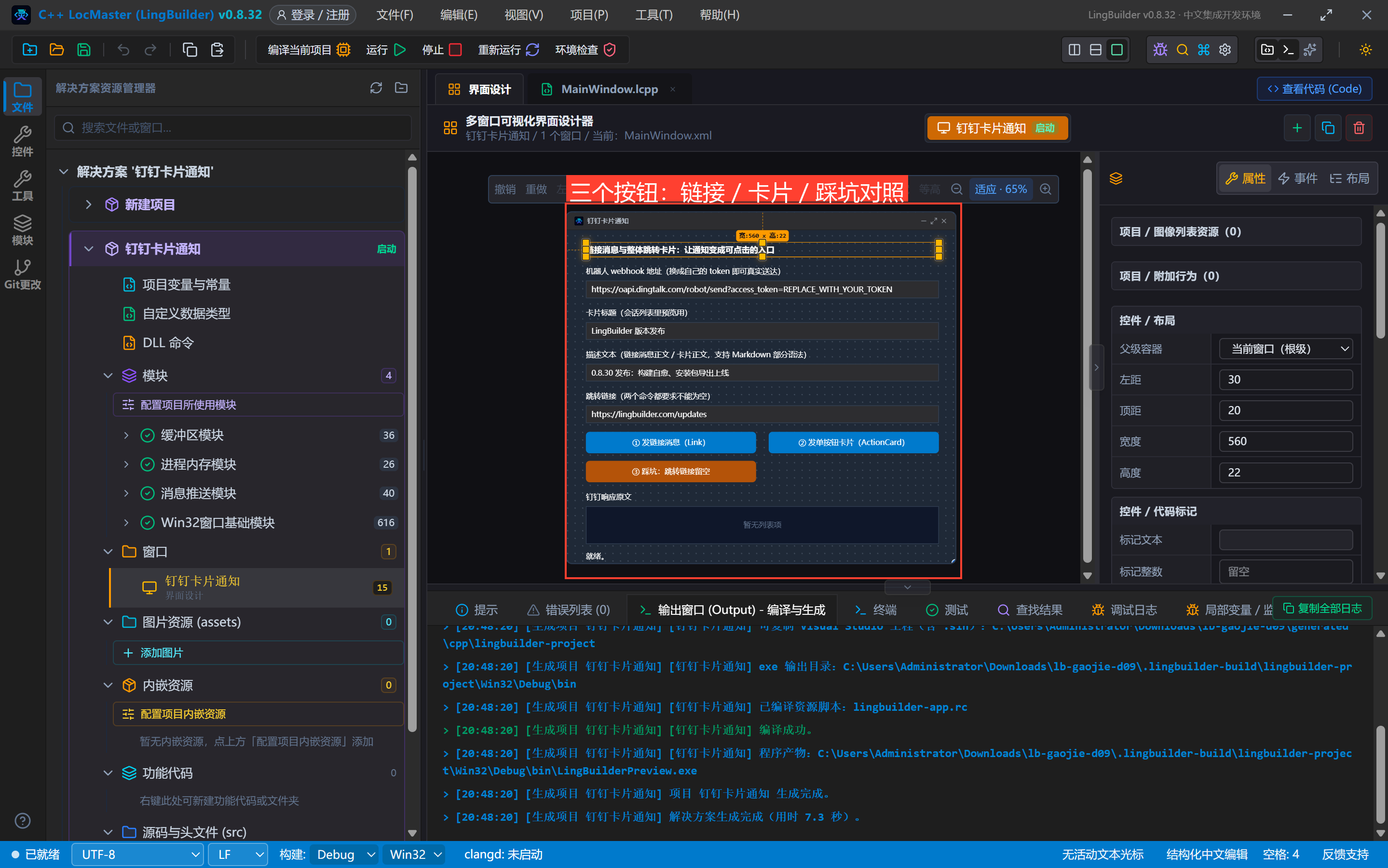Screen dimensions: 1388x868
Task: Open the 错误列表 (0) tab
Action: [x=568, y=610]
